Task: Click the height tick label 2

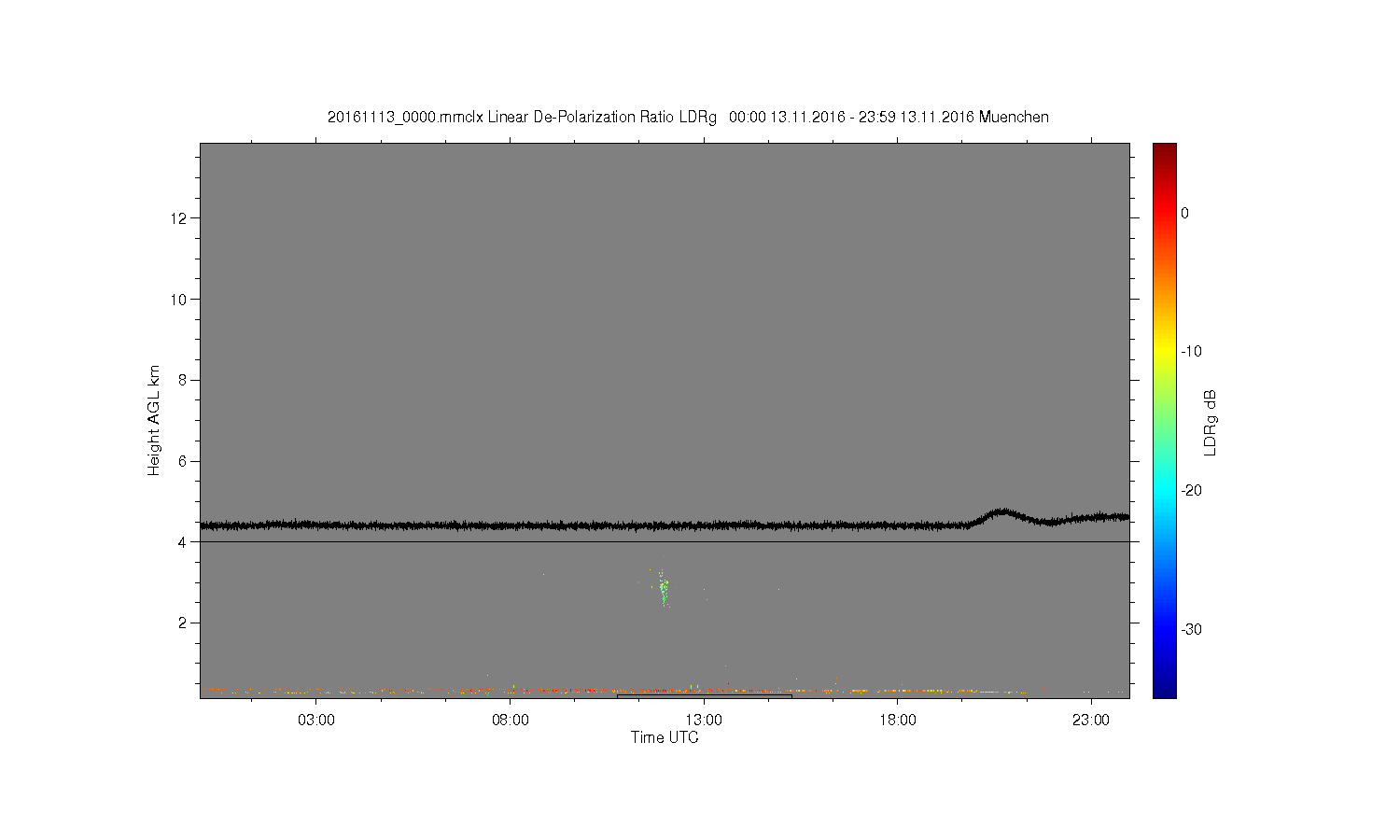Action: 183,623
